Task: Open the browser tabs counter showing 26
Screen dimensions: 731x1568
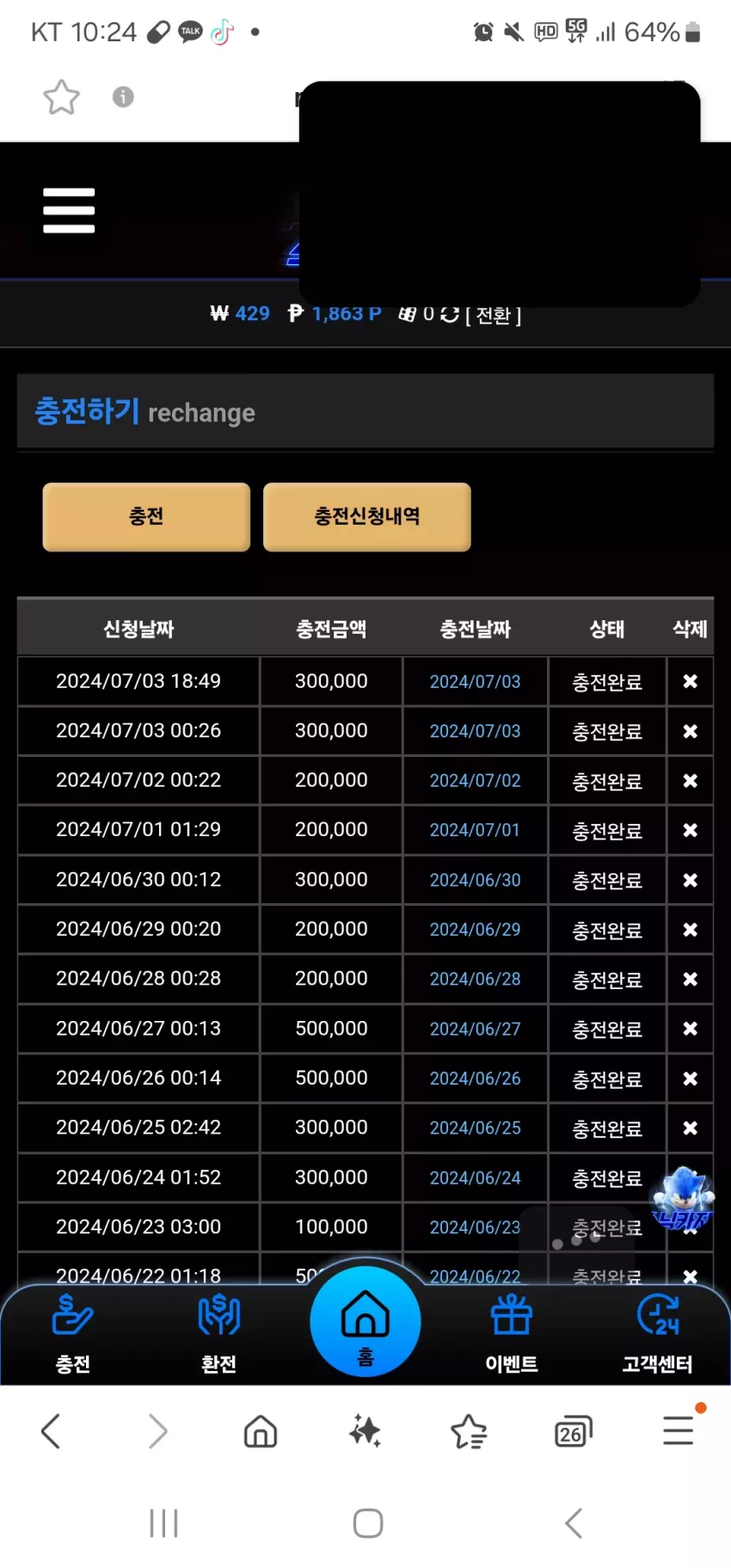Action: [573, 1432]
